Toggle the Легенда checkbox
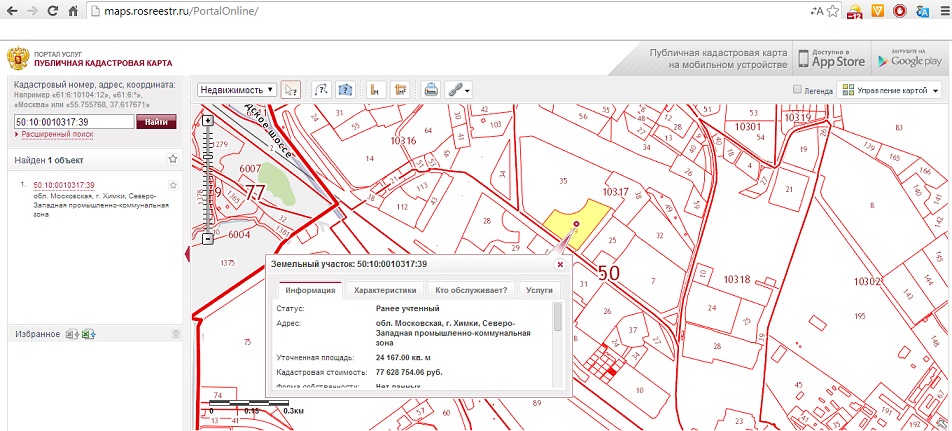The height and width of the screenshot is (431, 952). click(x=797, y=90)
